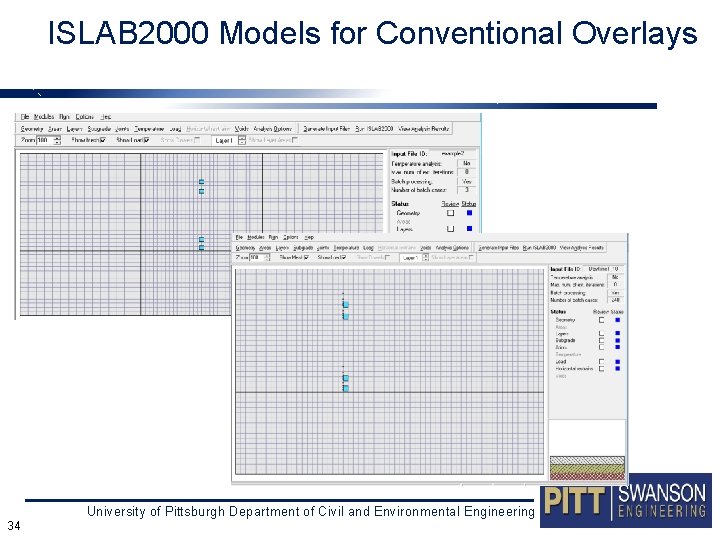Click Number of batch cases value in back window
The image size is (720, 540).
(467, 190)
